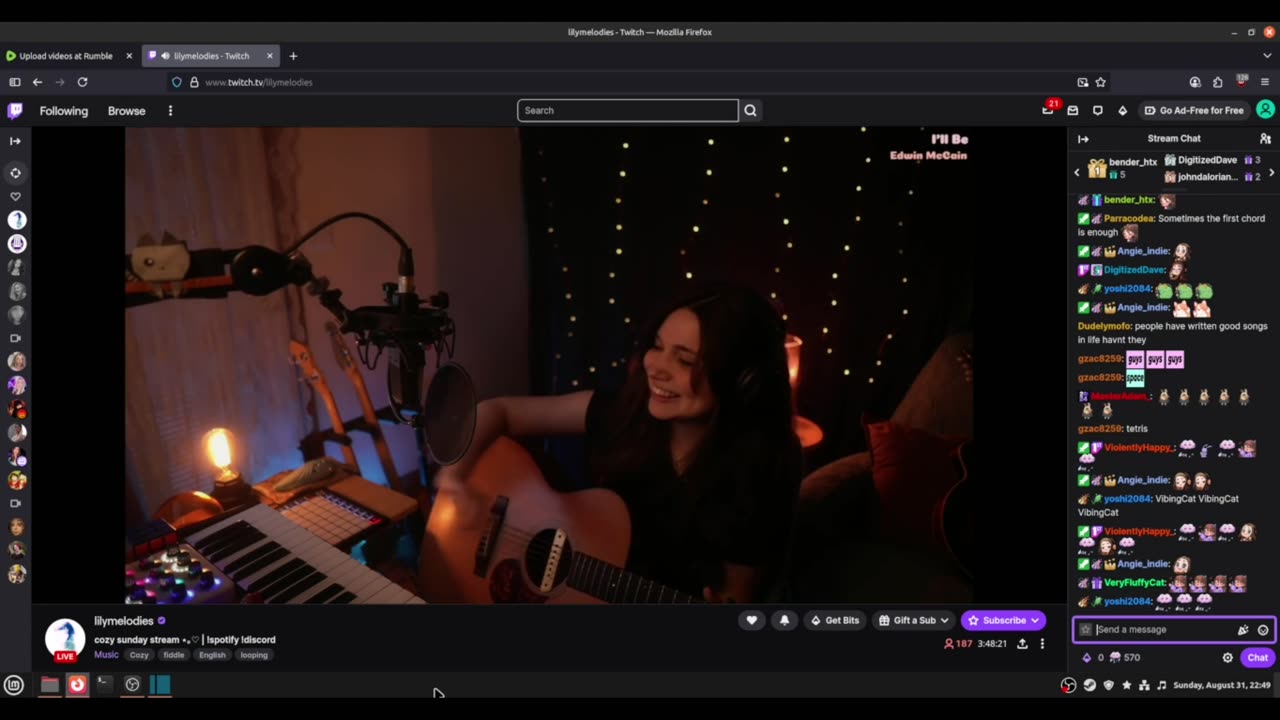The height and width of the screenshot is (720, 1280).
Task: Toggle channel notifications bell
Action: (x=784, y=620)
